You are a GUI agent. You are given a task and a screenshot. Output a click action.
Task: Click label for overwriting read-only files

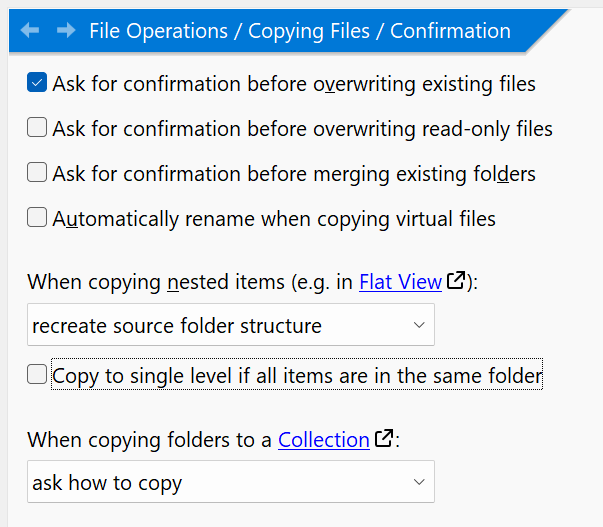coord(302,129)
